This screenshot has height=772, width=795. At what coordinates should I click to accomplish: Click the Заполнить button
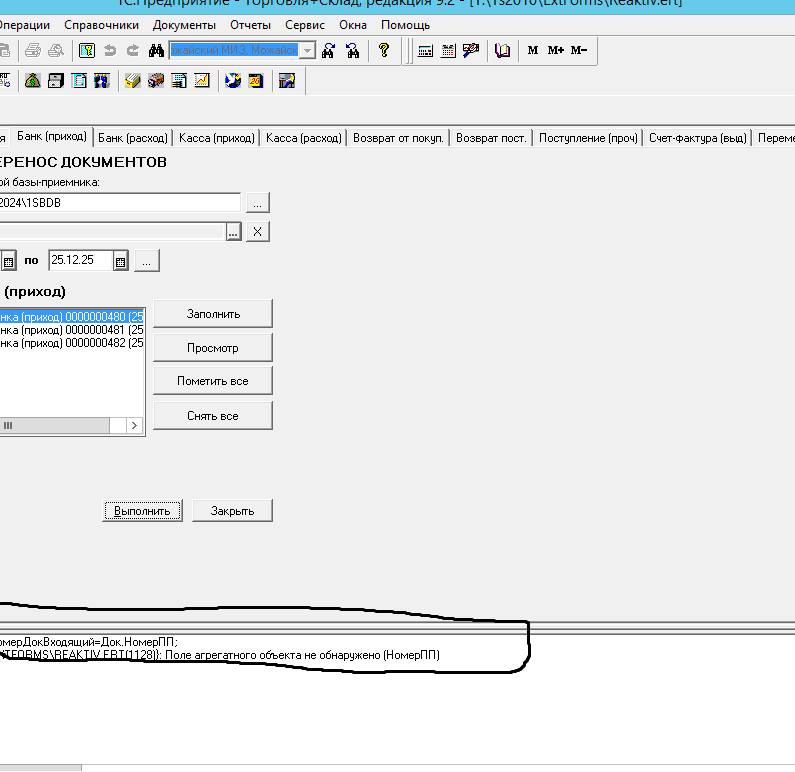pyautogui.click(x=213, y=314)
